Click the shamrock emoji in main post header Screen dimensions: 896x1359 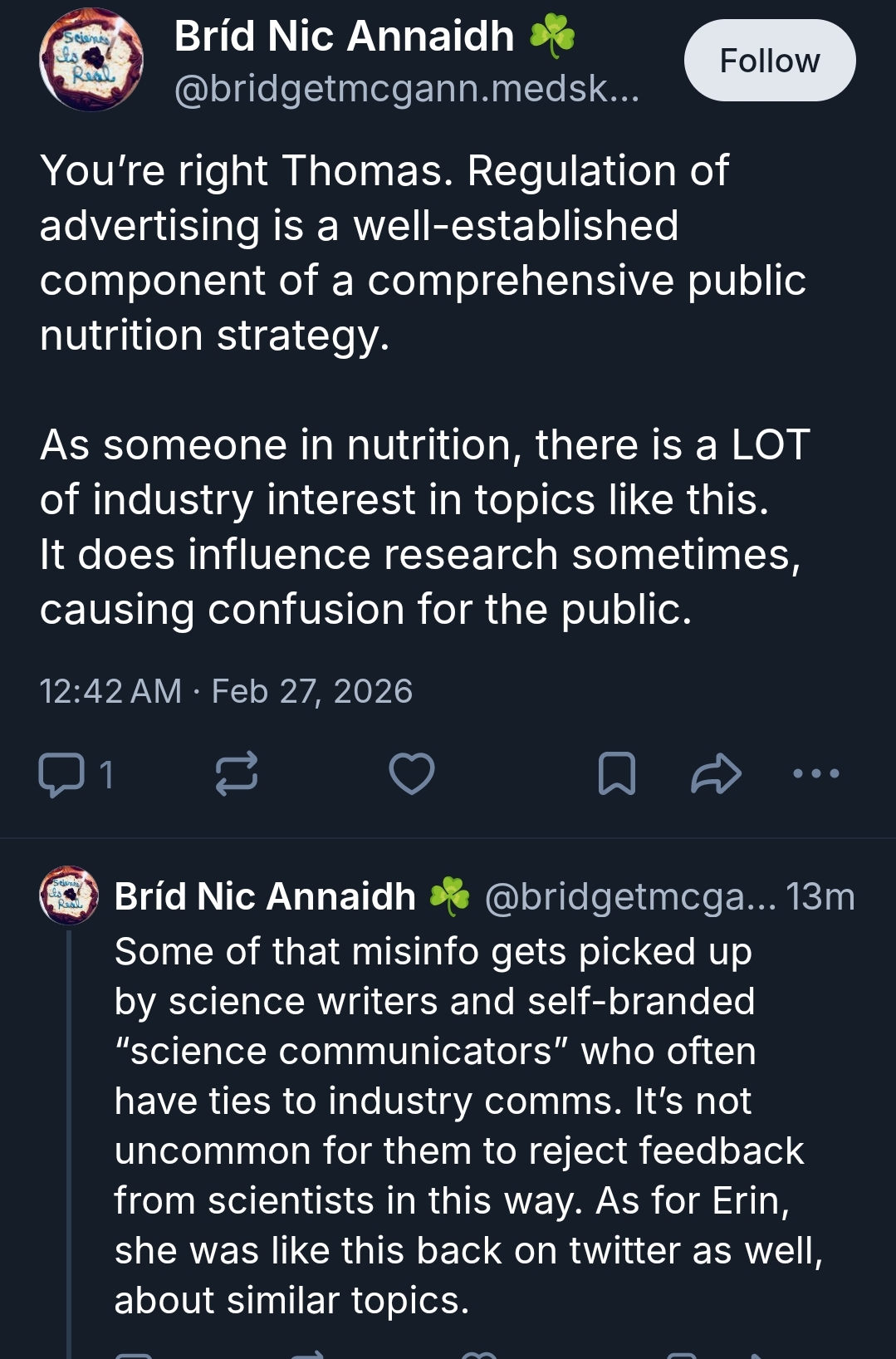click(552, 37)
